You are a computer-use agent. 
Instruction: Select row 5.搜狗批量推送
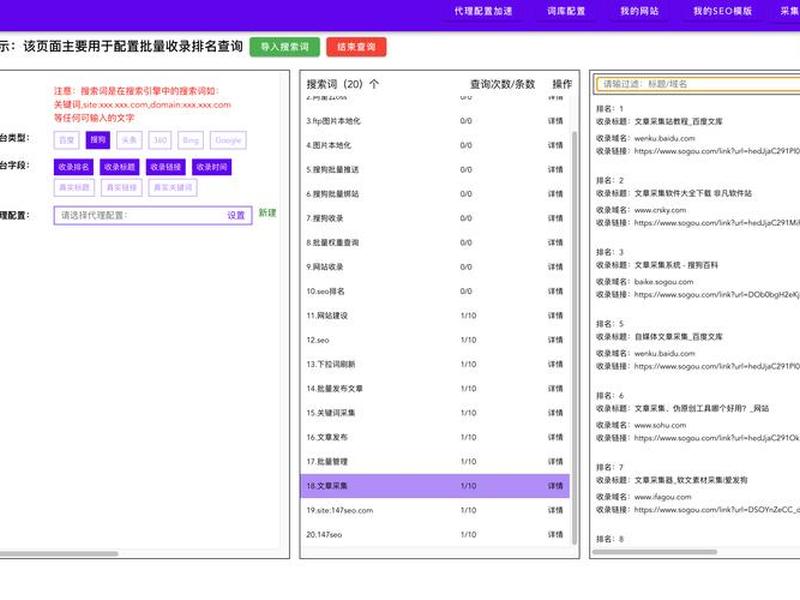point(435,169)
